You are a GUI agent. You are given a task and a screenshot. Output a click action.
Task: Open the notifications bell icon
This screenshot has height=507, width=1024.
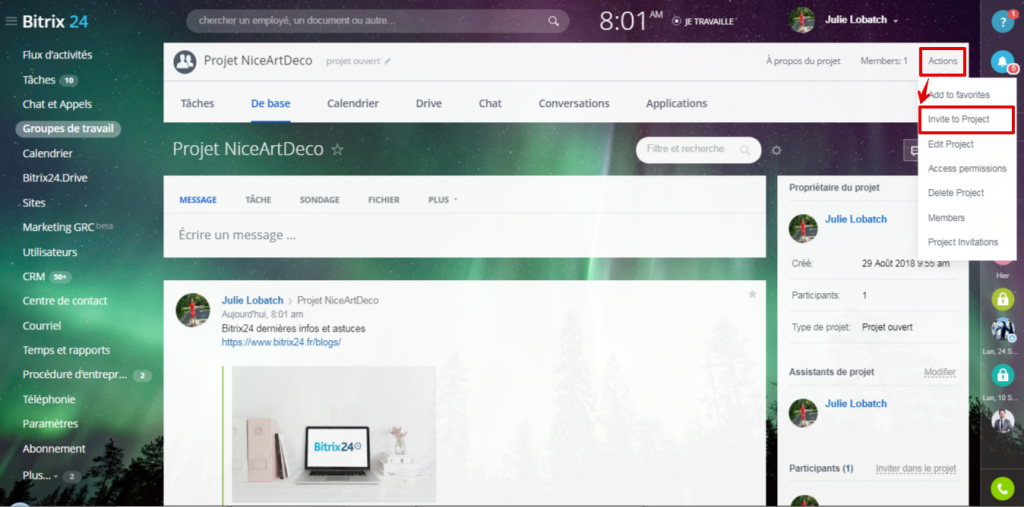pos(1002,61)
